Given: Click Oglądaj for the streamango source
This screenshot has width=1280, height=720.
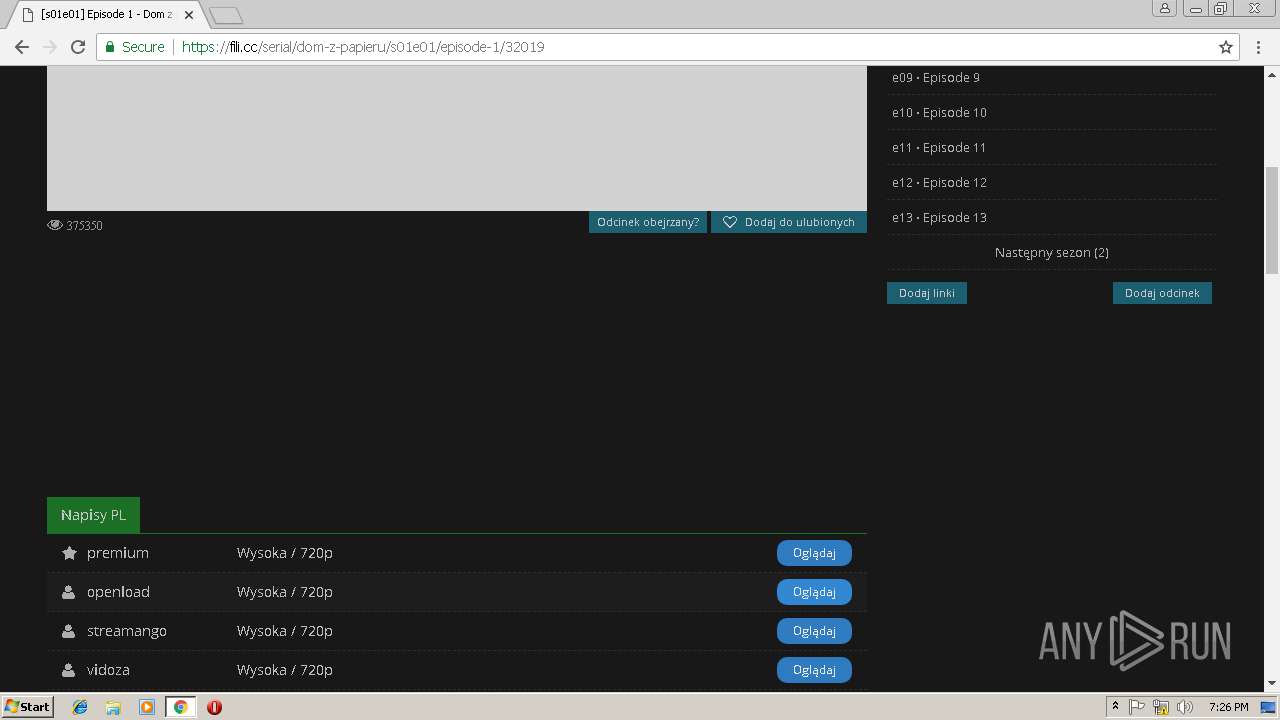Looking at the screenshot, I should pos(814,631).
